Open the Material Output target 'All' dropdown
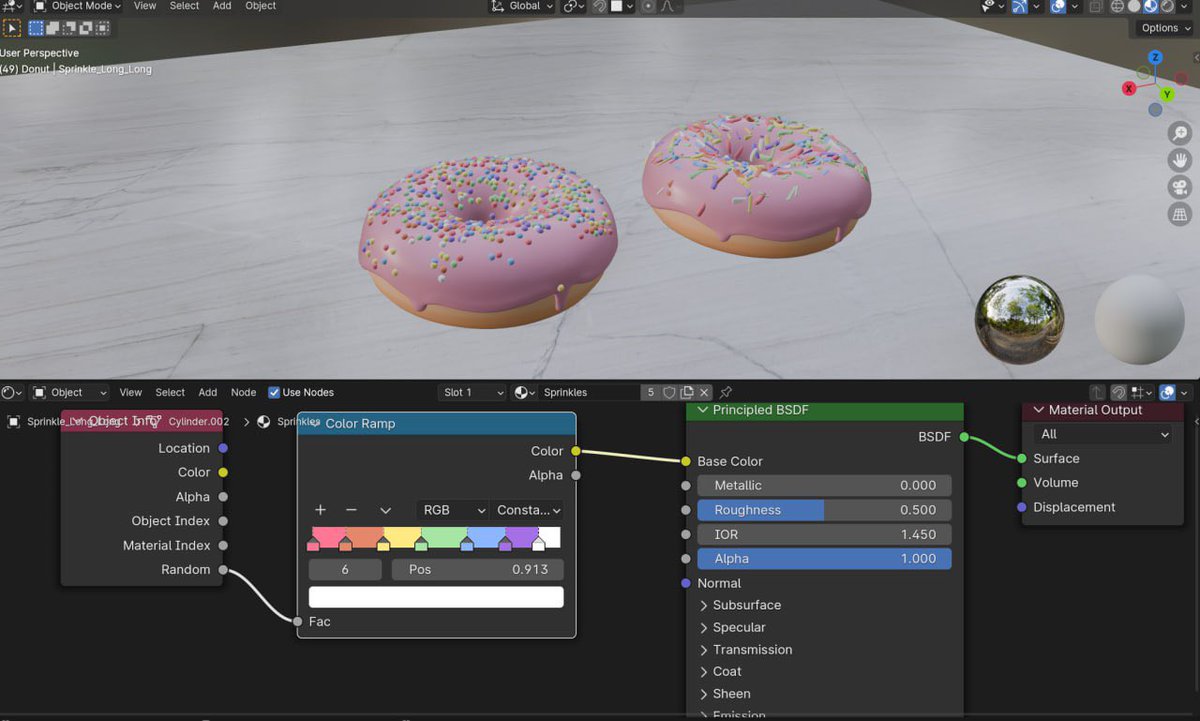 (x=1104, y=434)
